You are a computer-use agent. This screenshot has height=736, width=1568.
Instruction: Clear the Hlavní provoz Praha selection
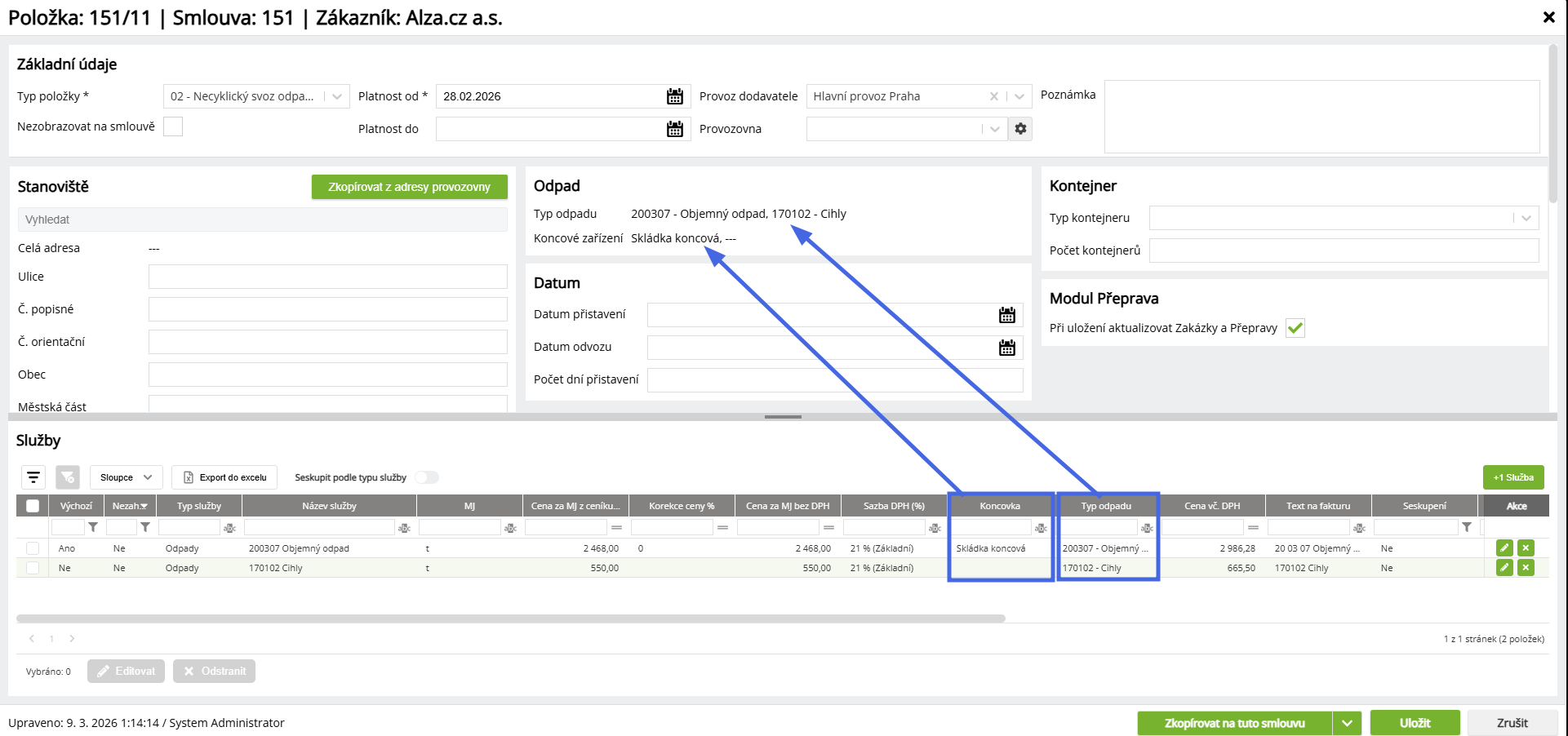[993, 96]
